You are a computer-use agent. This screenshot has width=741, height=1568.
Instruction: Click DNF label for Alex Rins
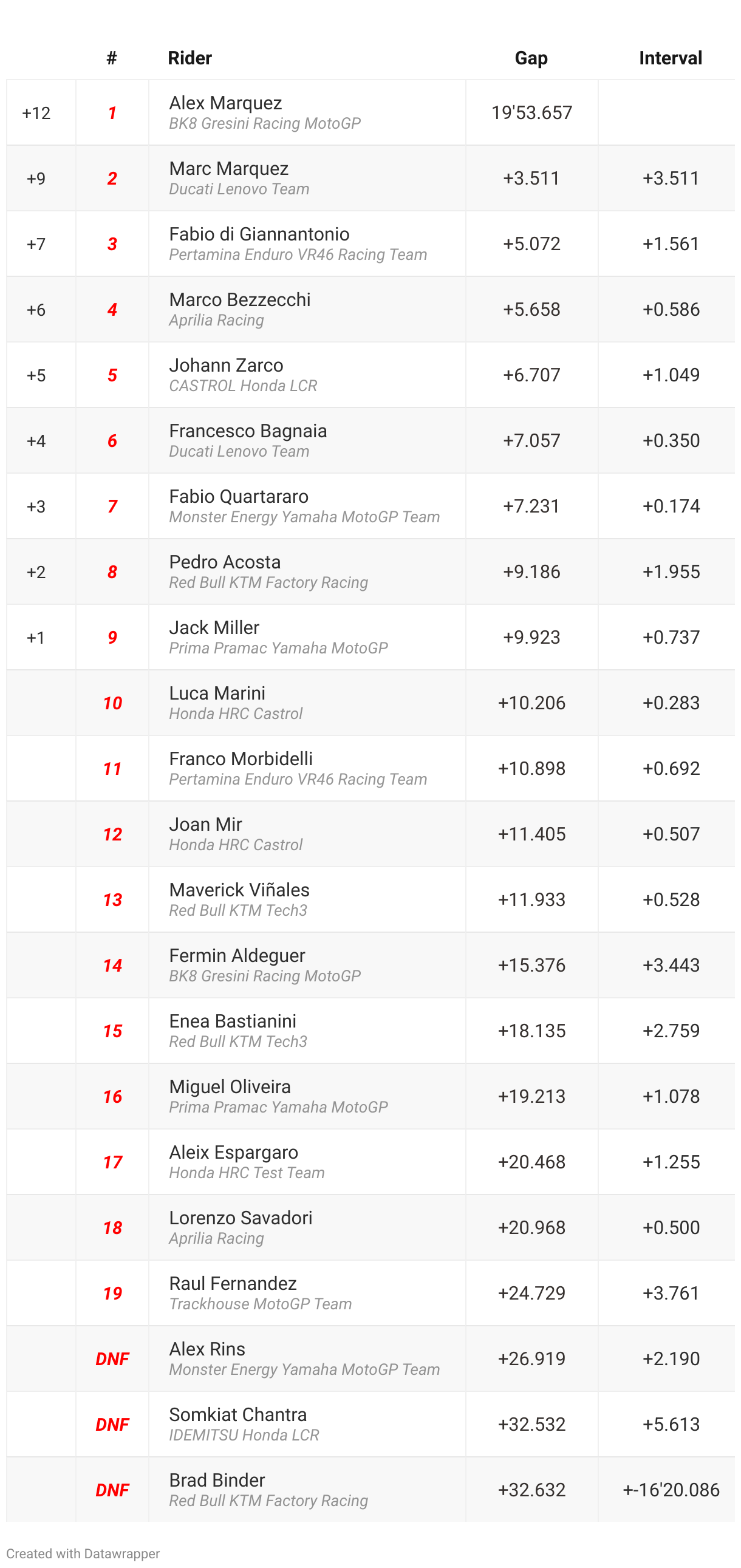tap(112, 1358)
